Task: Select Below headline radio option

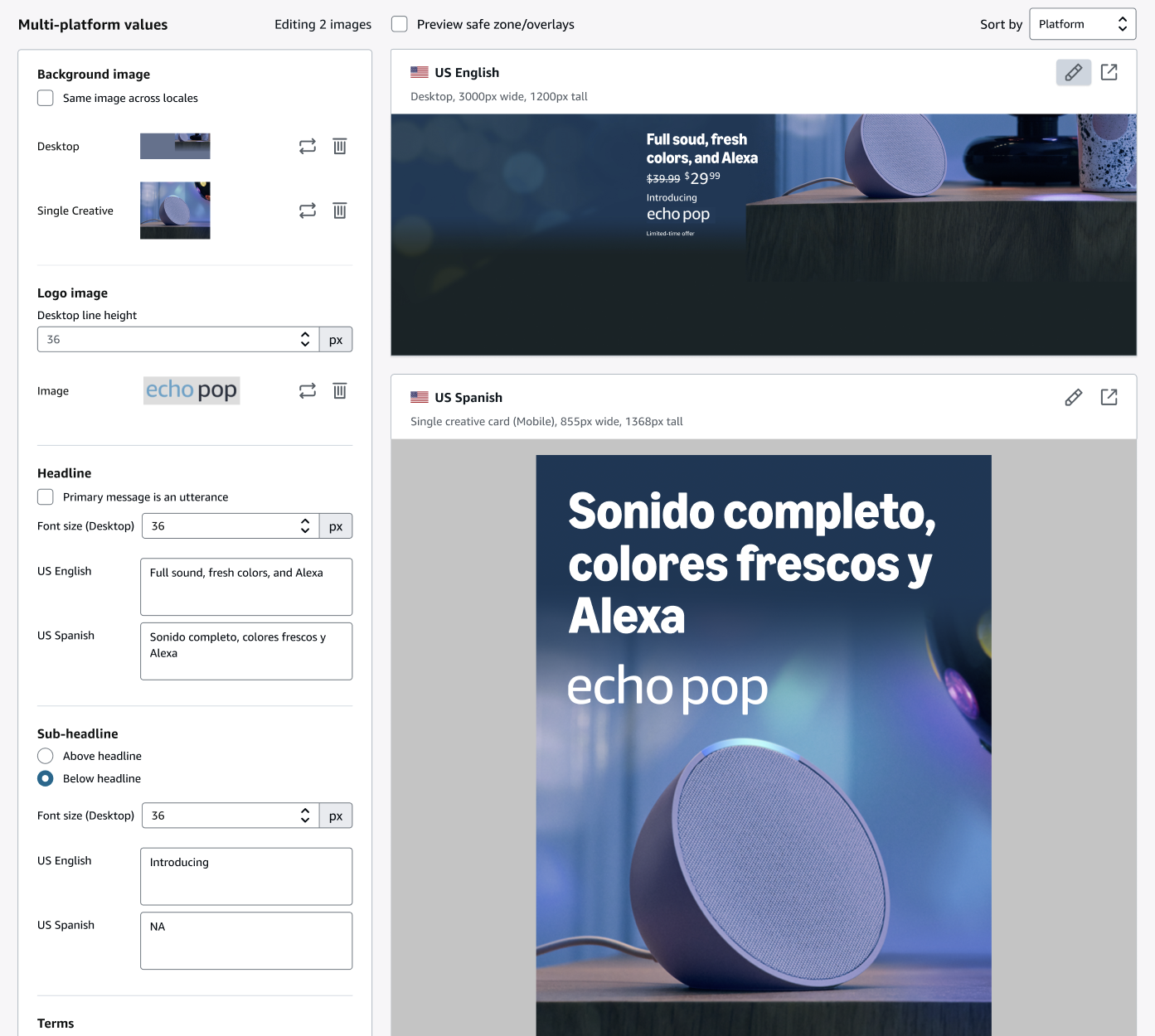Action: 46,778
